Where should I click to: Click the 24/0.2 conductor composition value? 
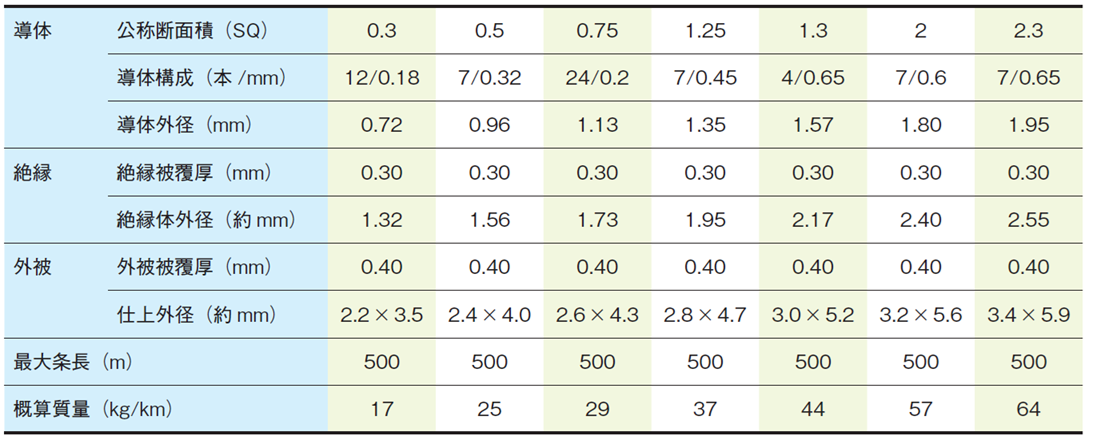(x=597, y=77)
